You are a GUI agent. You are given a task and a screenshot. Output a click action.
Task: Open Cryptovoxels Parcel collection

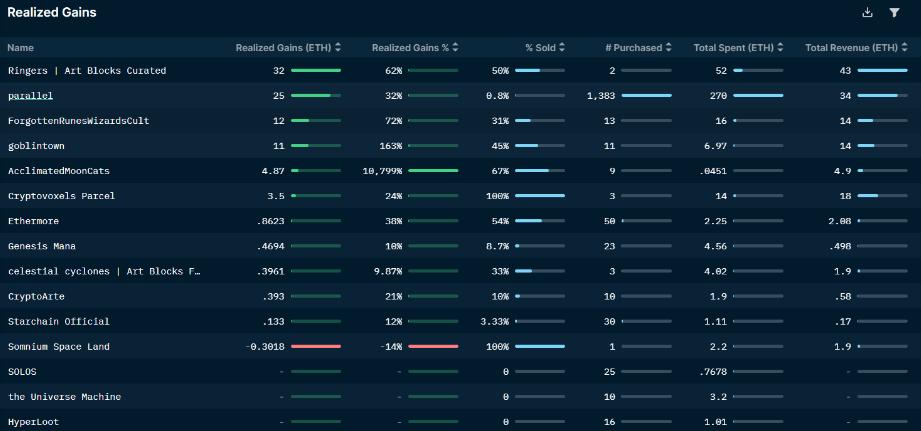coord(61,196)
